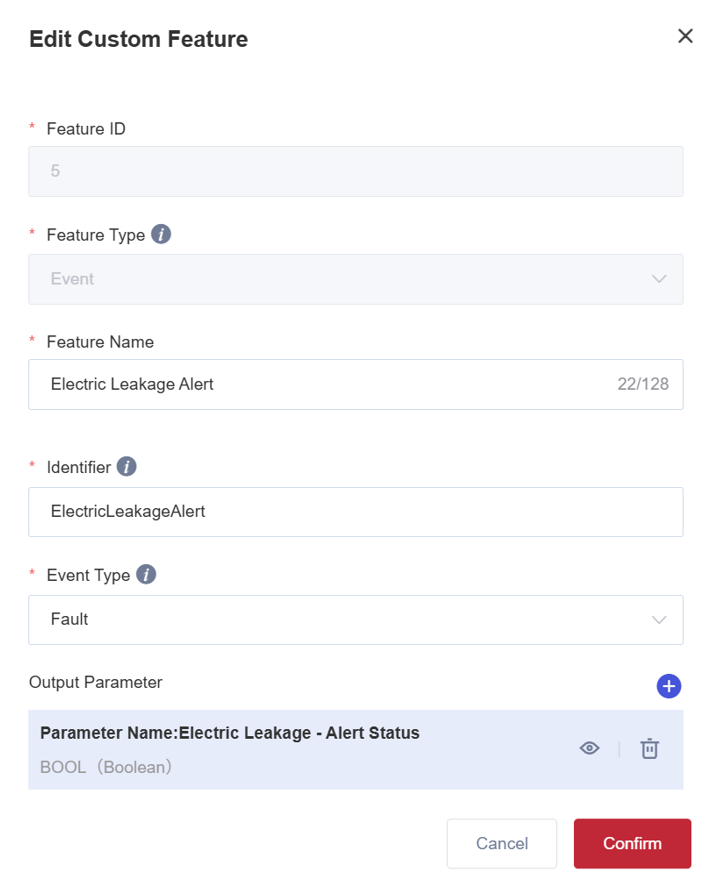Click the Event Type chevron arrow
The width and height of the screenshot is (712, 896).
pos(659,620)
